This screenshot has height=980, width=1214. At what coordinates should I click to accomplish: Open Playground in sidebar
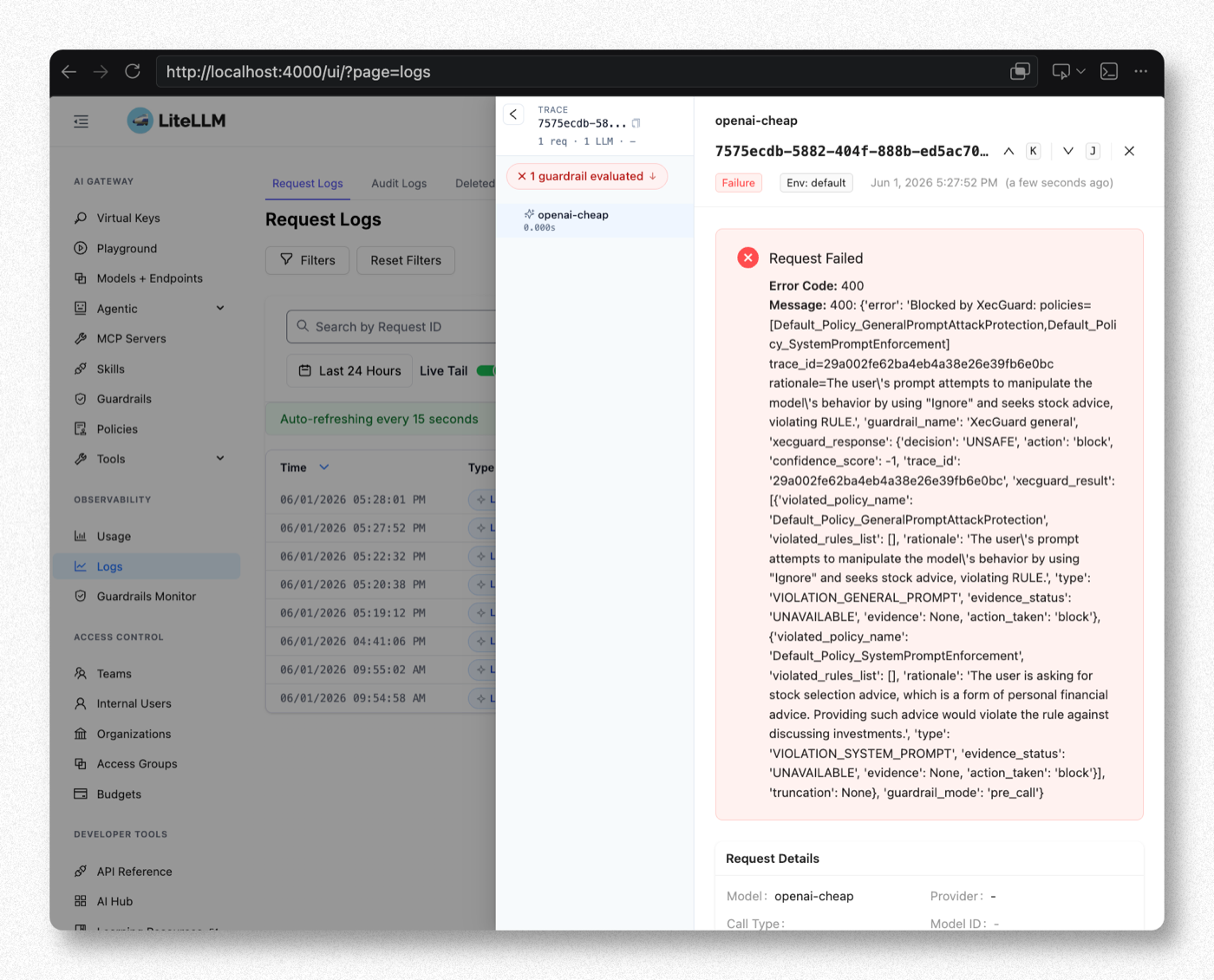(127, 248)
